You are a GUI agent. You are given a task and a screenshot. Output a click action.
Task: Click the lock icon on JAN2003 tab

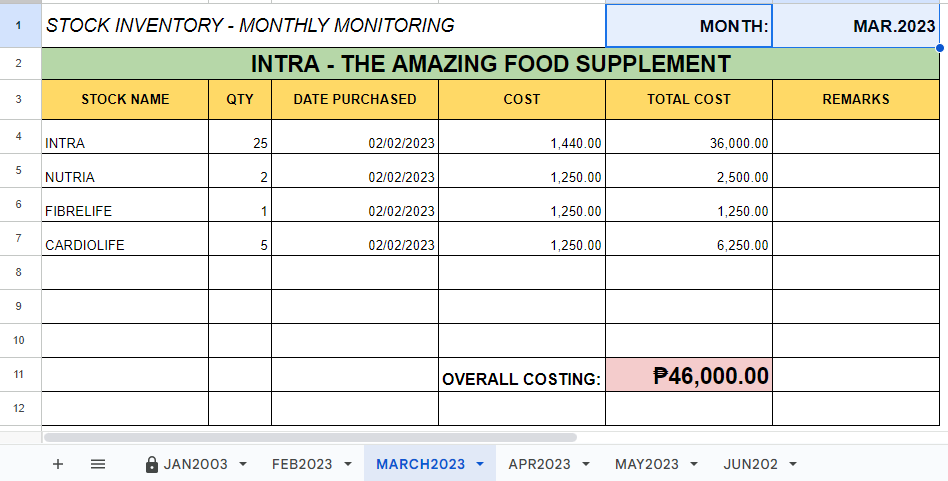(x=152, y=464)
